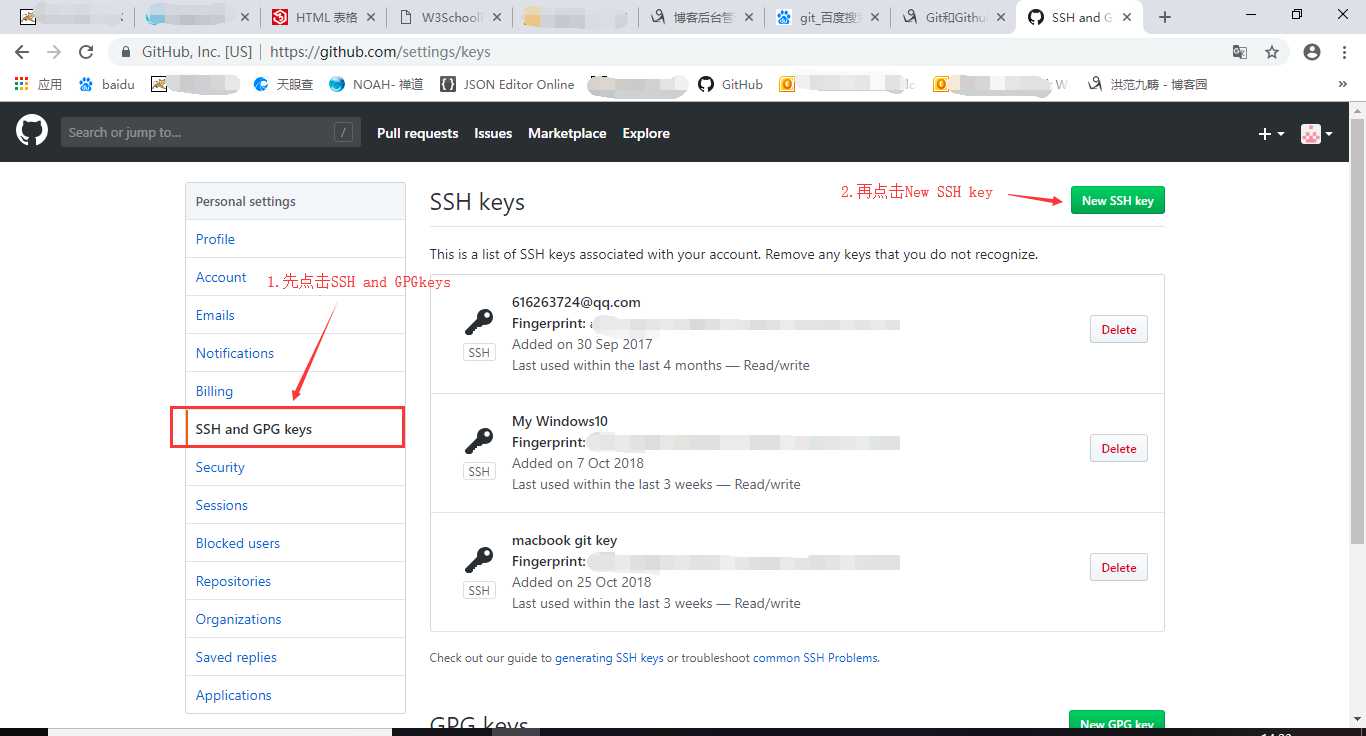
Task: Switch to Git和Github tab
Action: click(x=952, y=17)
